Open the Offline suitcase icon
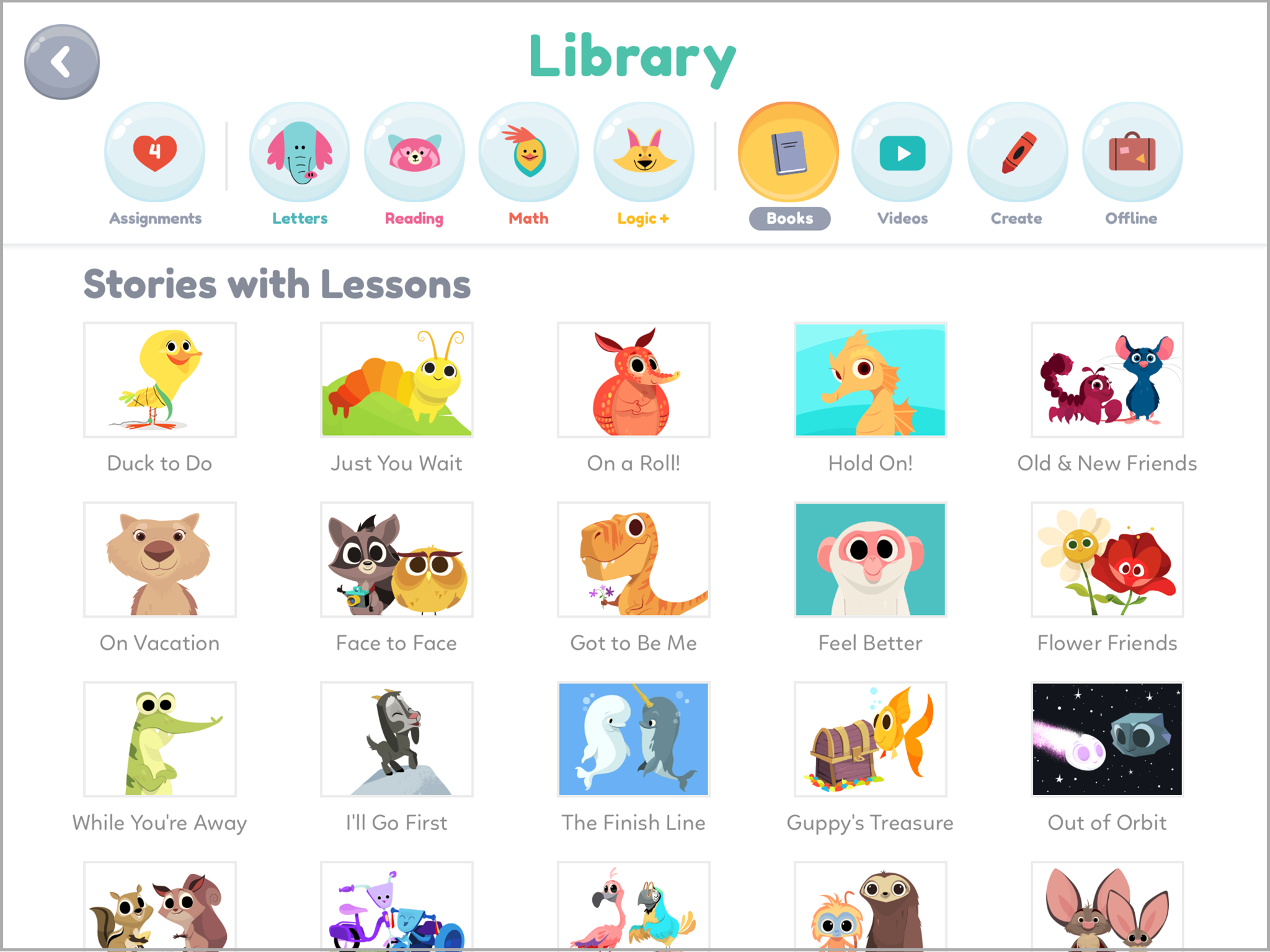1270x952 pixels. 1132,152
